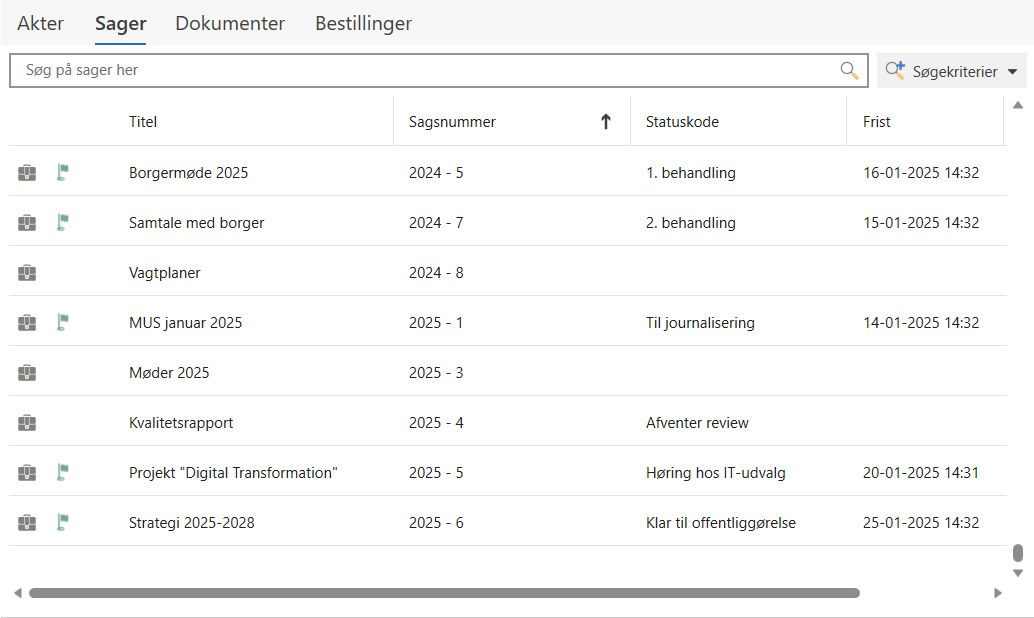Sort by the Statuskode column header

click(682, 122)
